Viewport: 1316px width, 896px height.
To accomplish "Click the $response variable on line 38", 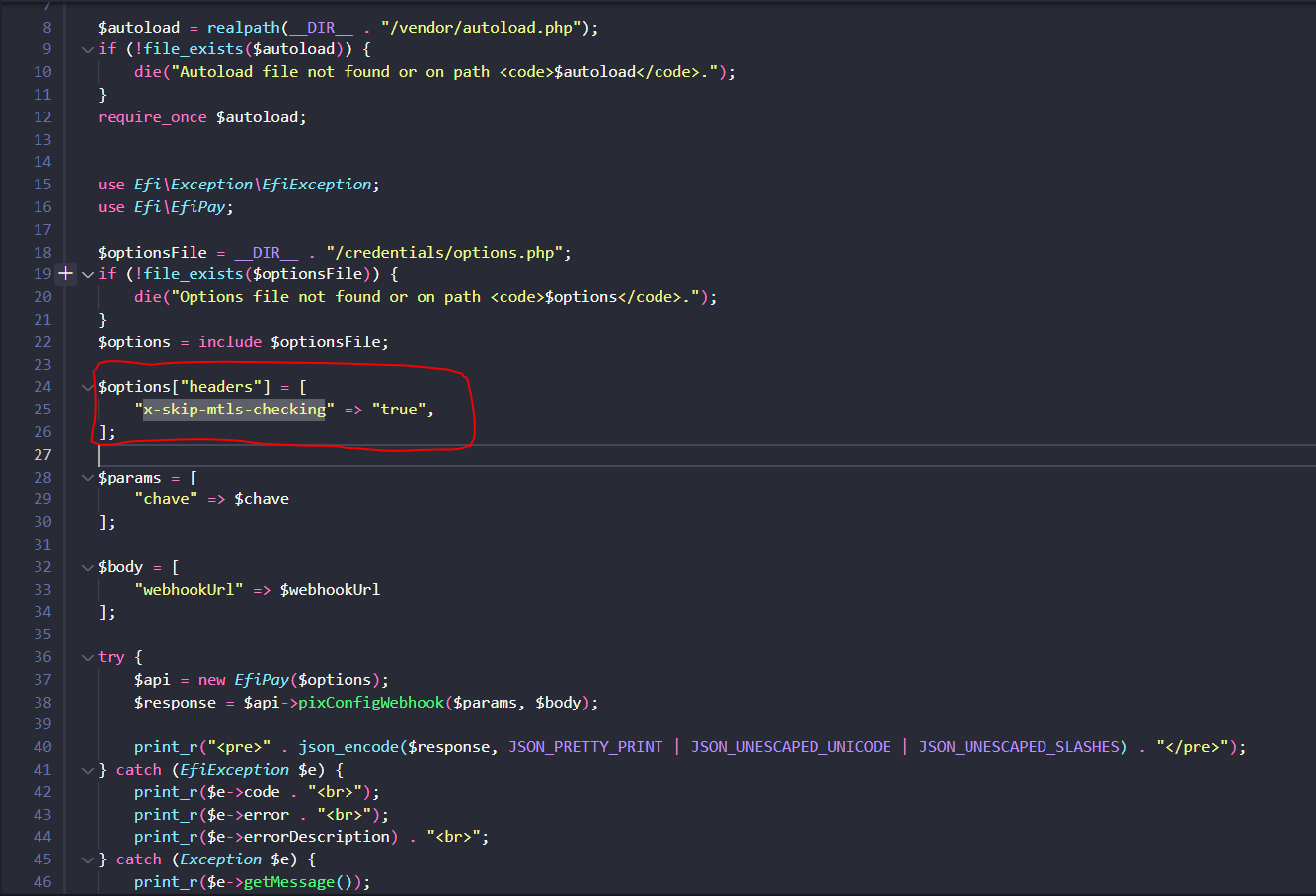I will (x=175, y=703).
